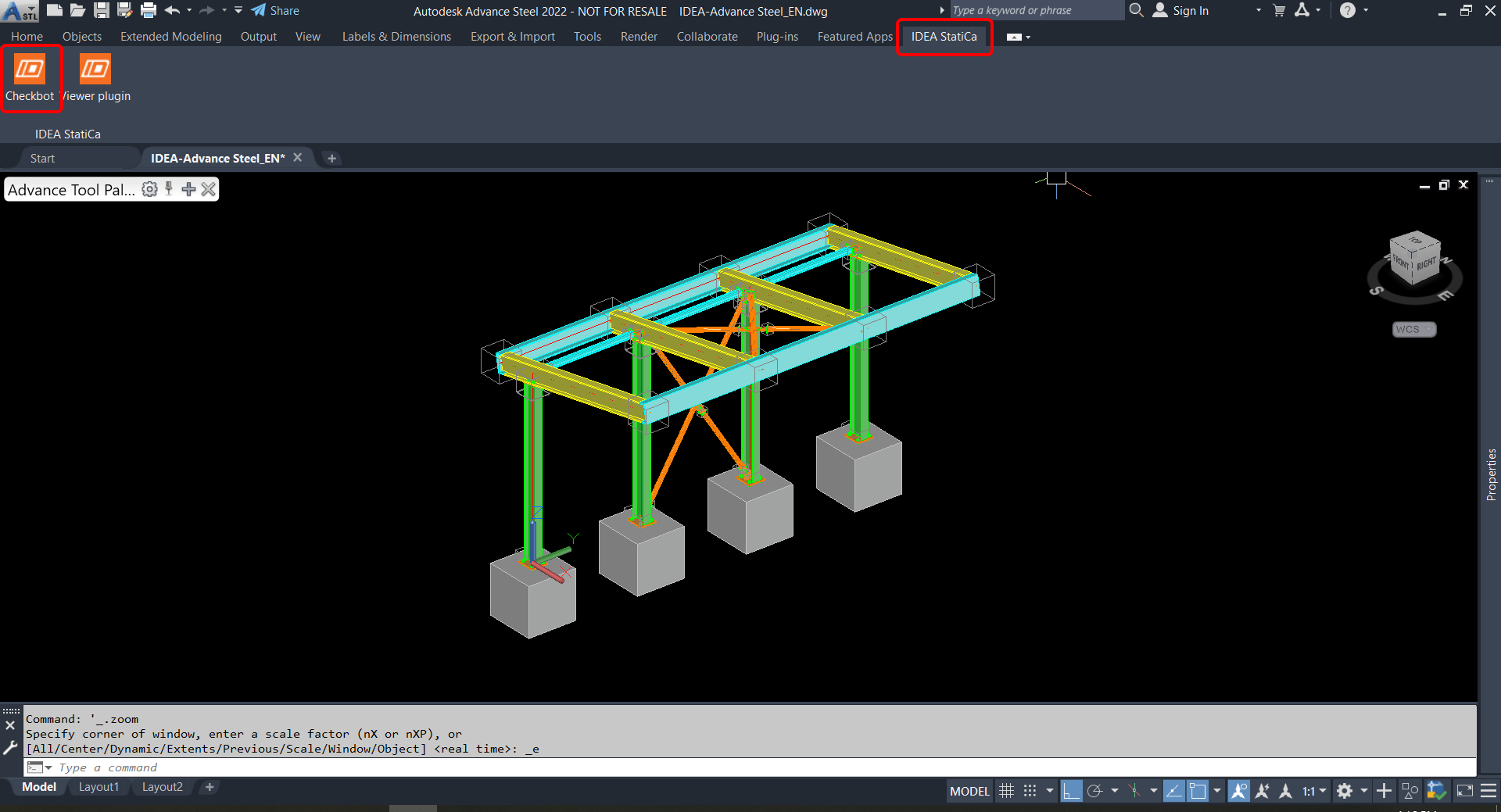Viewport: 1501px width, 812px height.
Task: Click the Isolate Objects icon in status bar
Action: pos(1410,791)
